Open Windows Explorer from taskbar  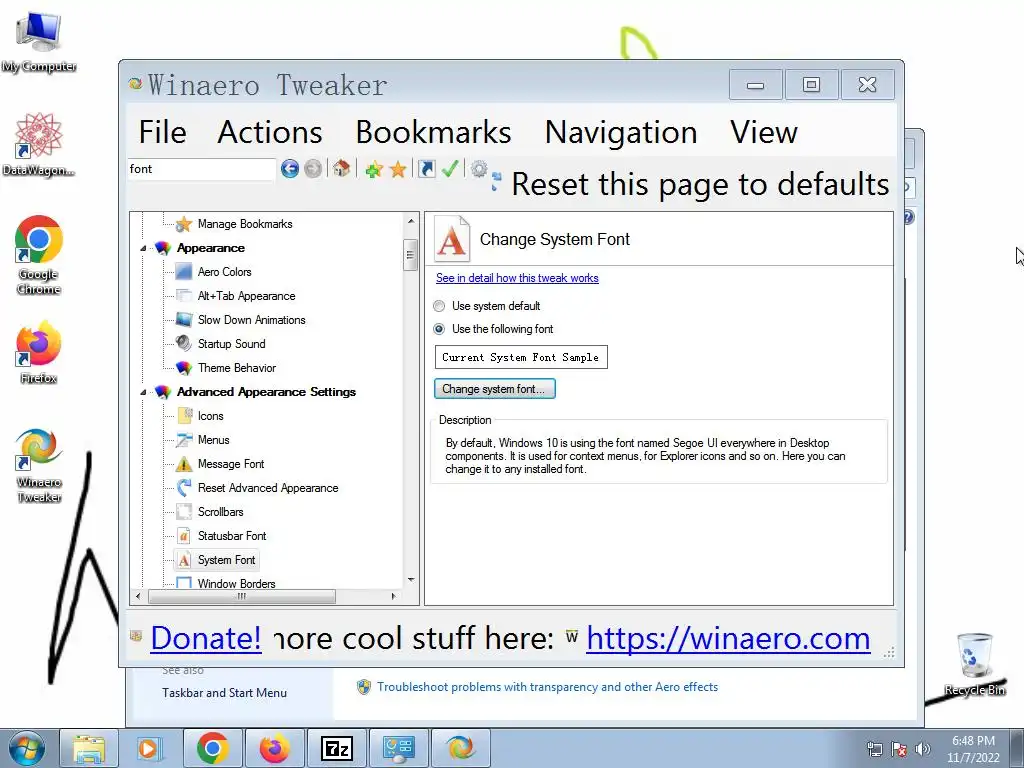pos(89,748)
